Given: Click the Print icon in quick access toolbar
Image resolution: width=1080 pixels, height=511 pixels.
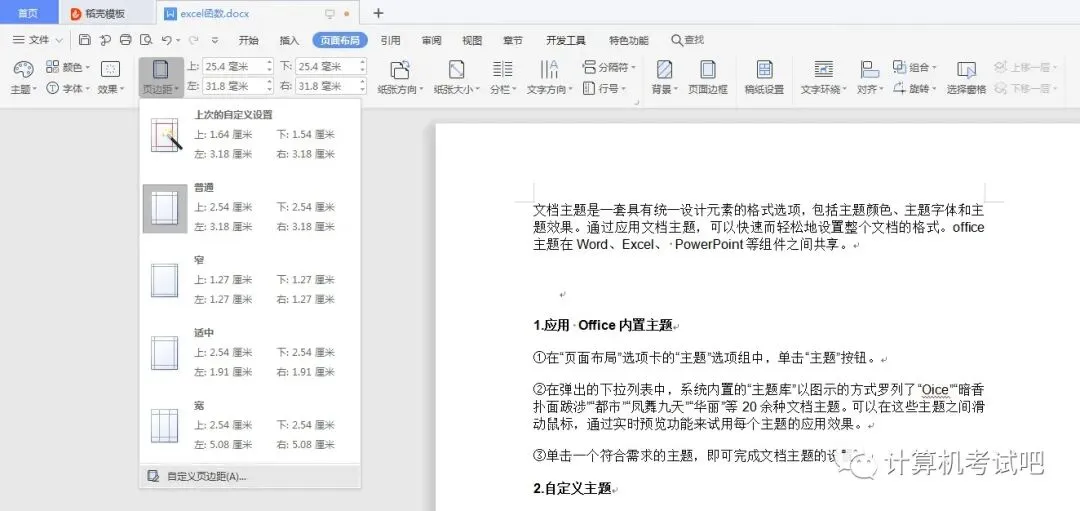Looking at the screenshot, I should [x=125, y=40].
